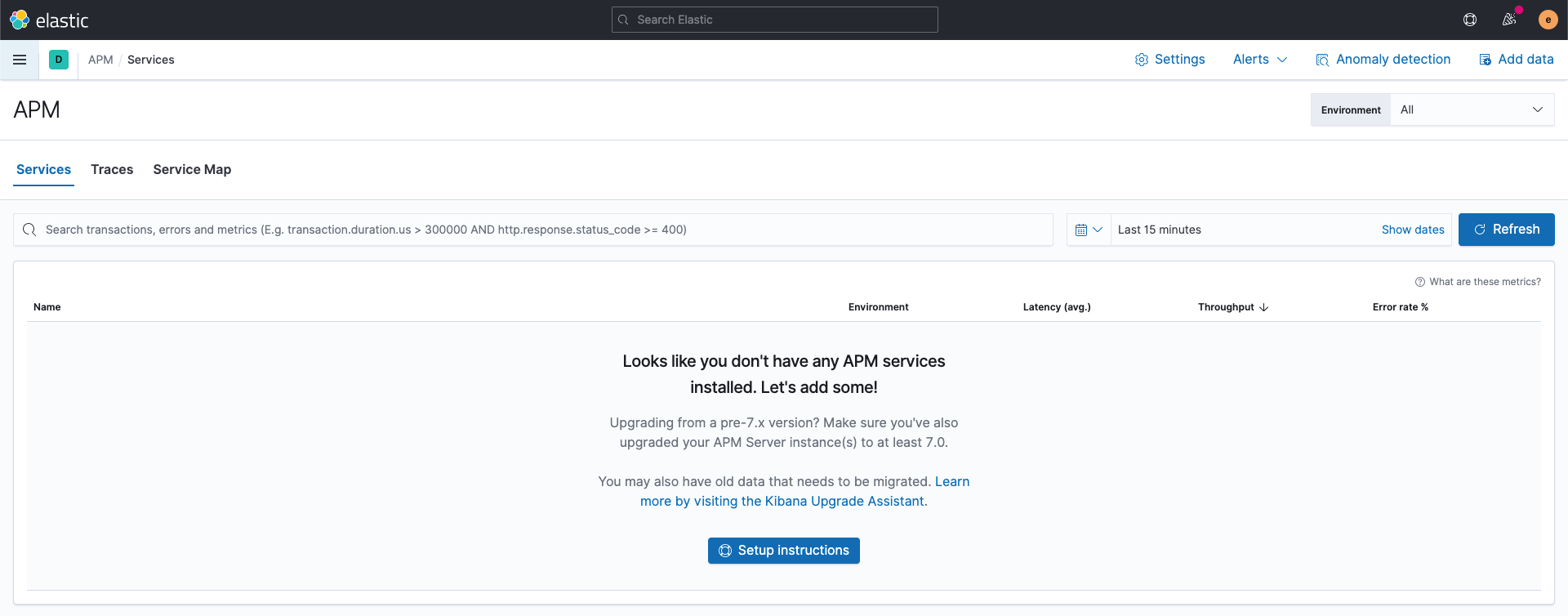Click the Elastic logo

[49, 20]
